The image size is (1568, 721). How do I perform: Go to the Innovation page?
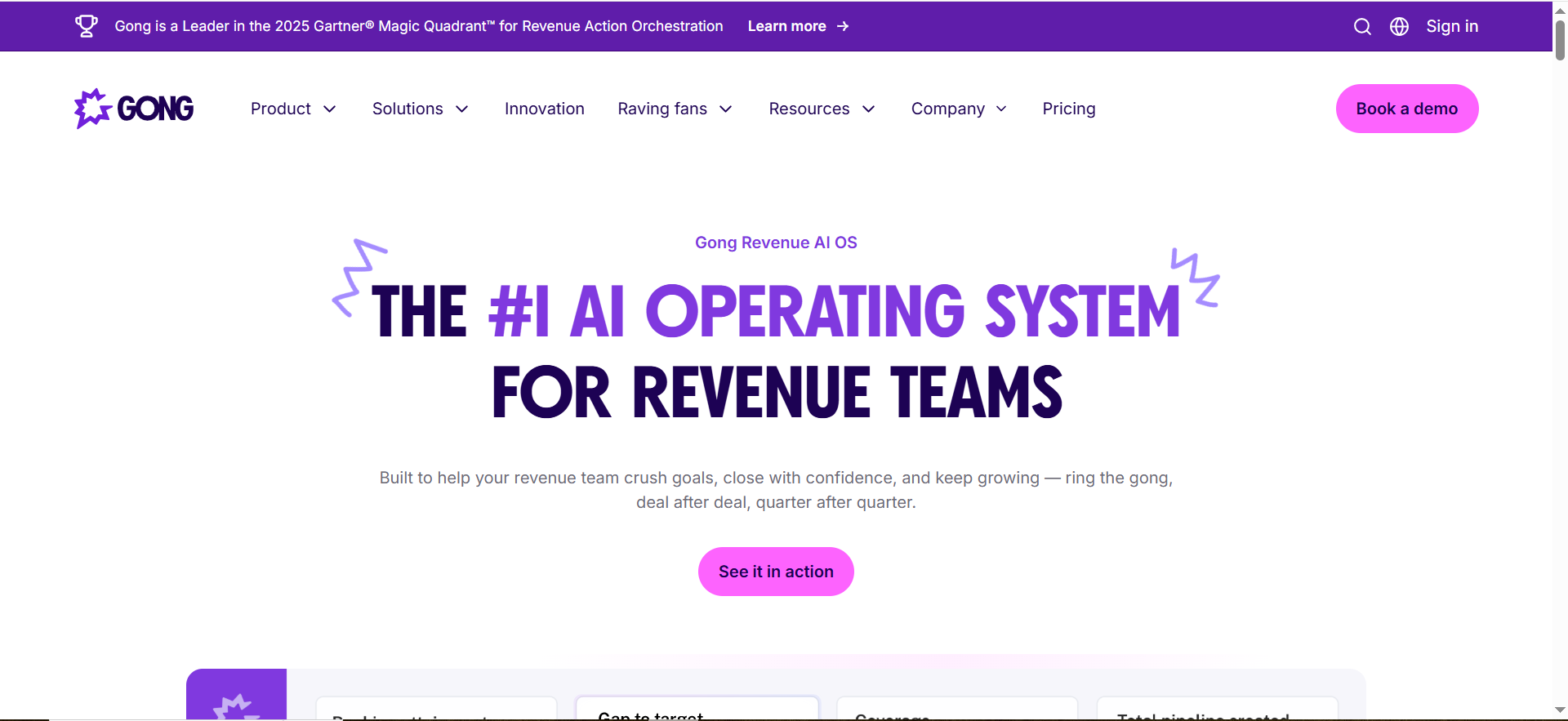click(x=545, y=109)
